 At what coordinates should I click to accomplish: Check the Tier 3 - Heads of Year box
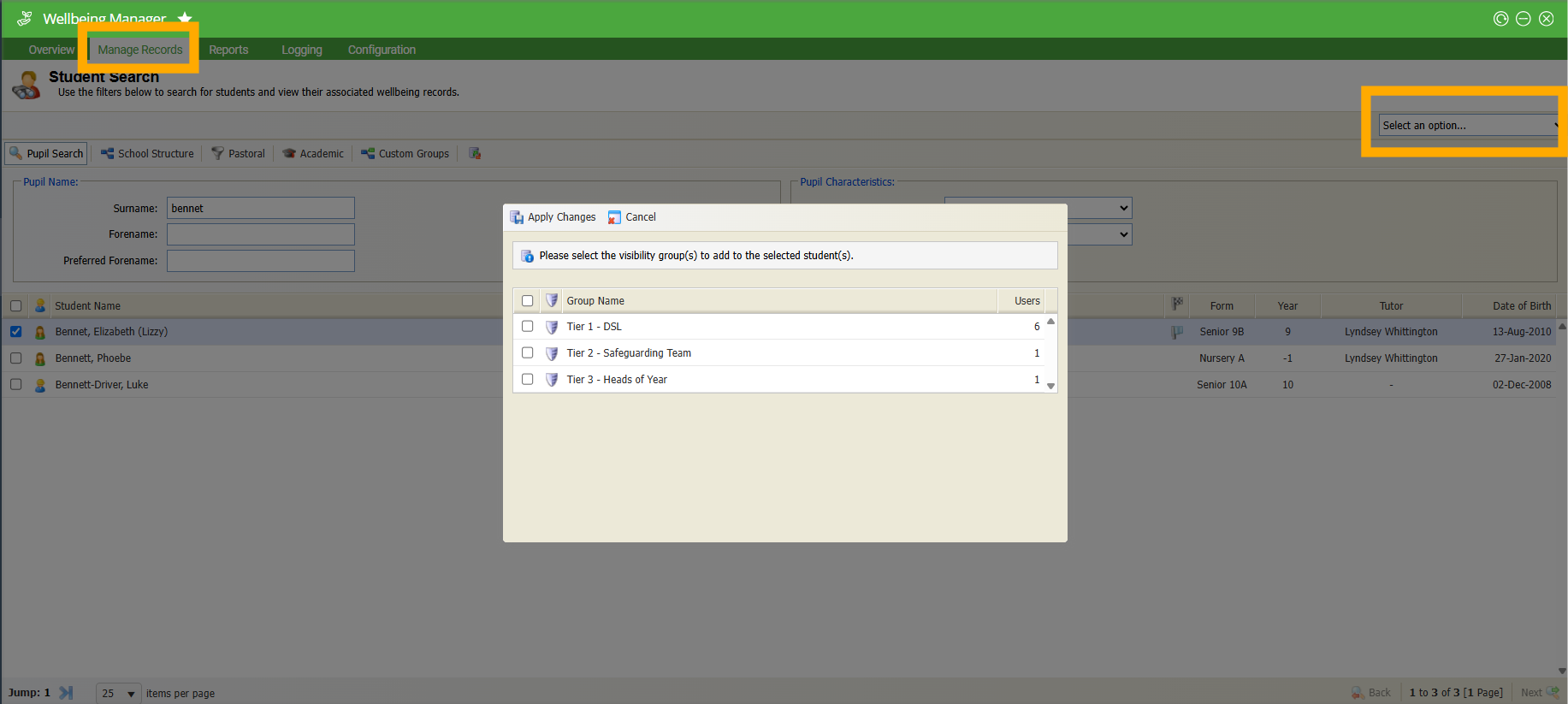(528, 380)
